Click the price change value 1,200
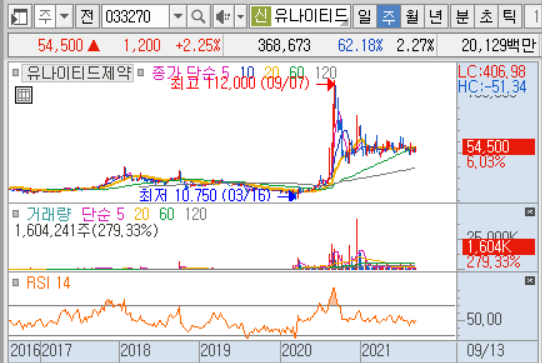The image size is (542, 363). click(x=142, y=45)
